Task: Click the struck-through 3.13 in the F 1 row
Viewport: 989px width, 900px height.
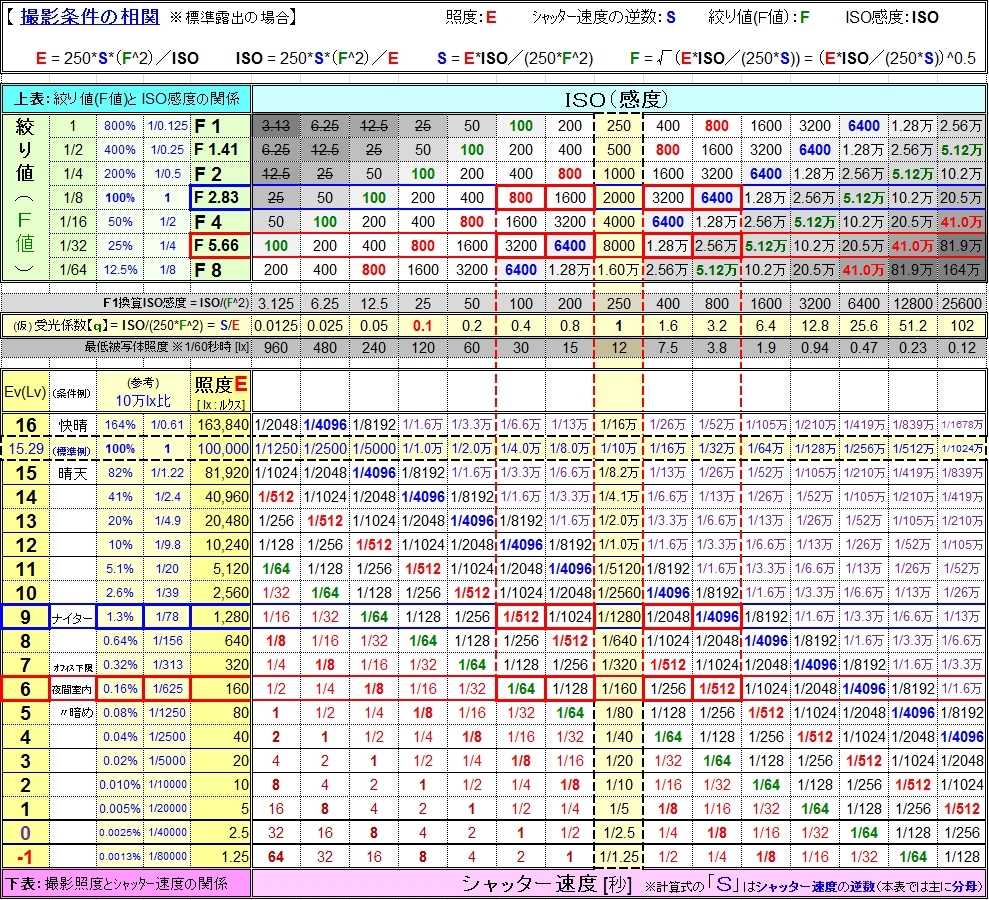Action: (x=276, y=126)
